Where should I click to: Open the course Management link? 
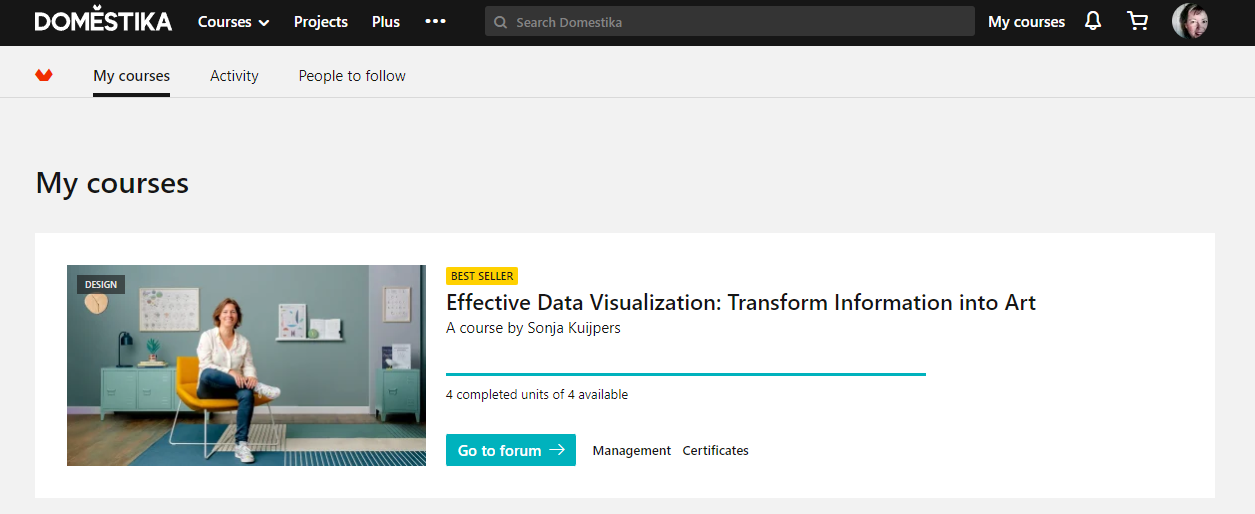pos(631,451)
